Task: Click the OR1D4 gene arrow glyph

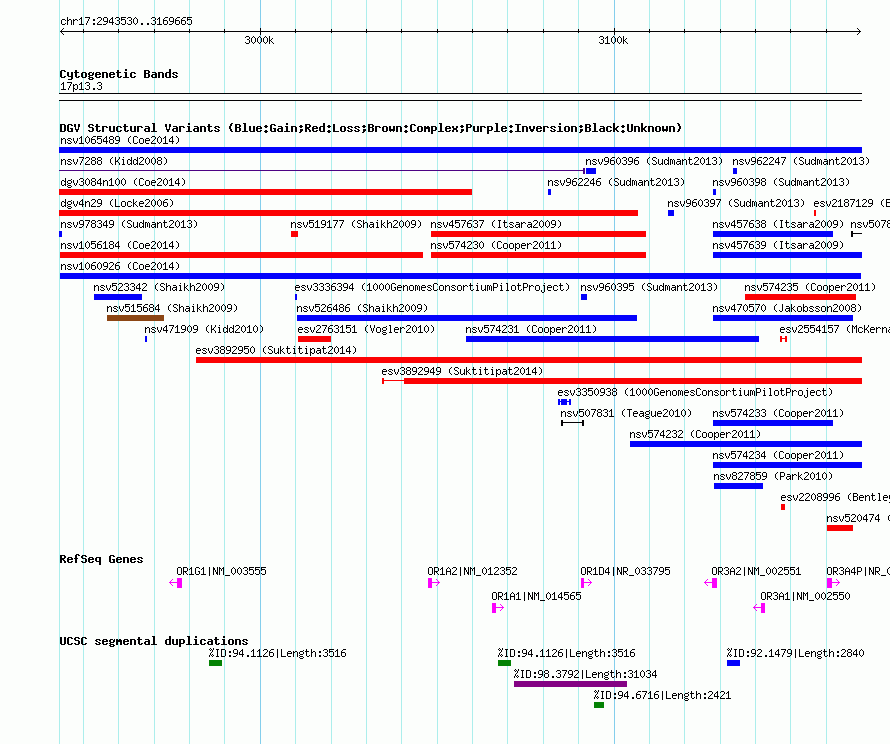Action: coord(586,583)
